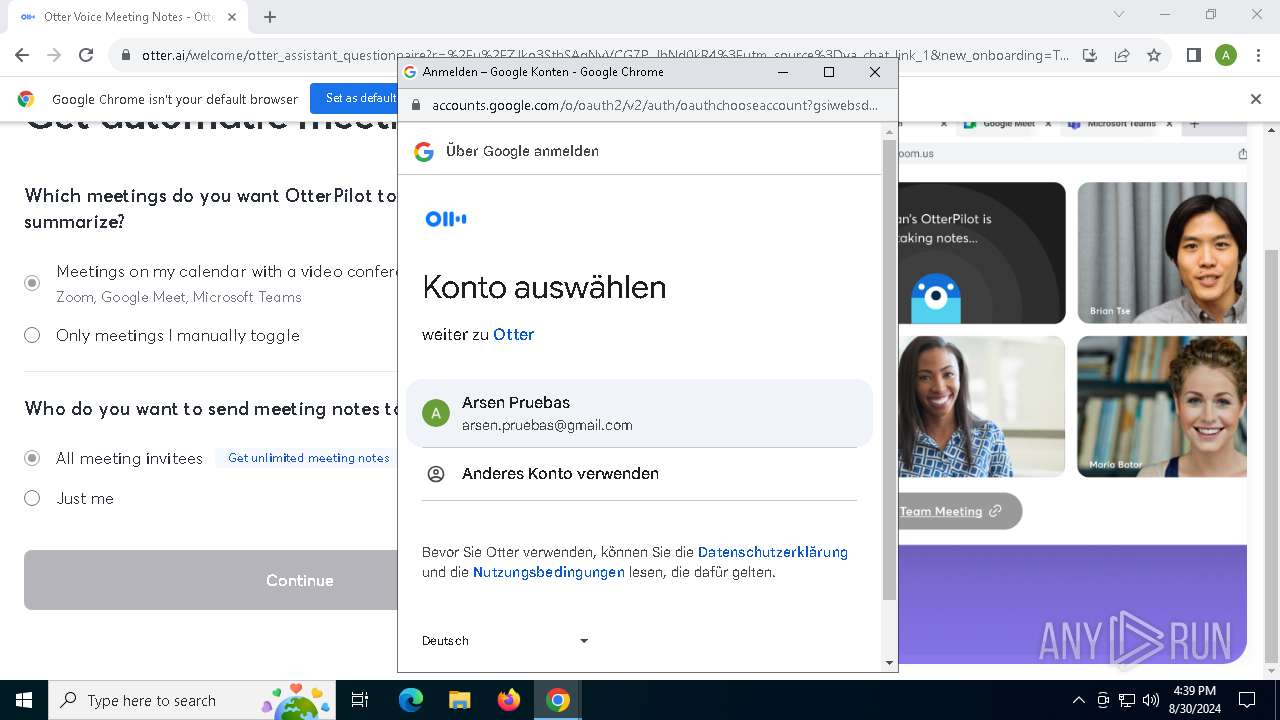Open the Deutsch language dropdown
This screenshot has height=720, width=1280.
coord(506,641)
